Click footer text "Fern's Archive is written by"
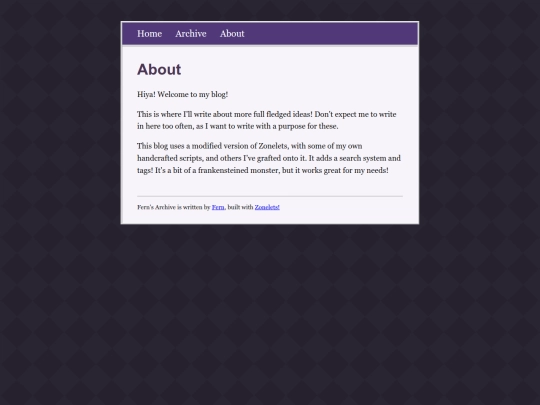 pos(174,207)
